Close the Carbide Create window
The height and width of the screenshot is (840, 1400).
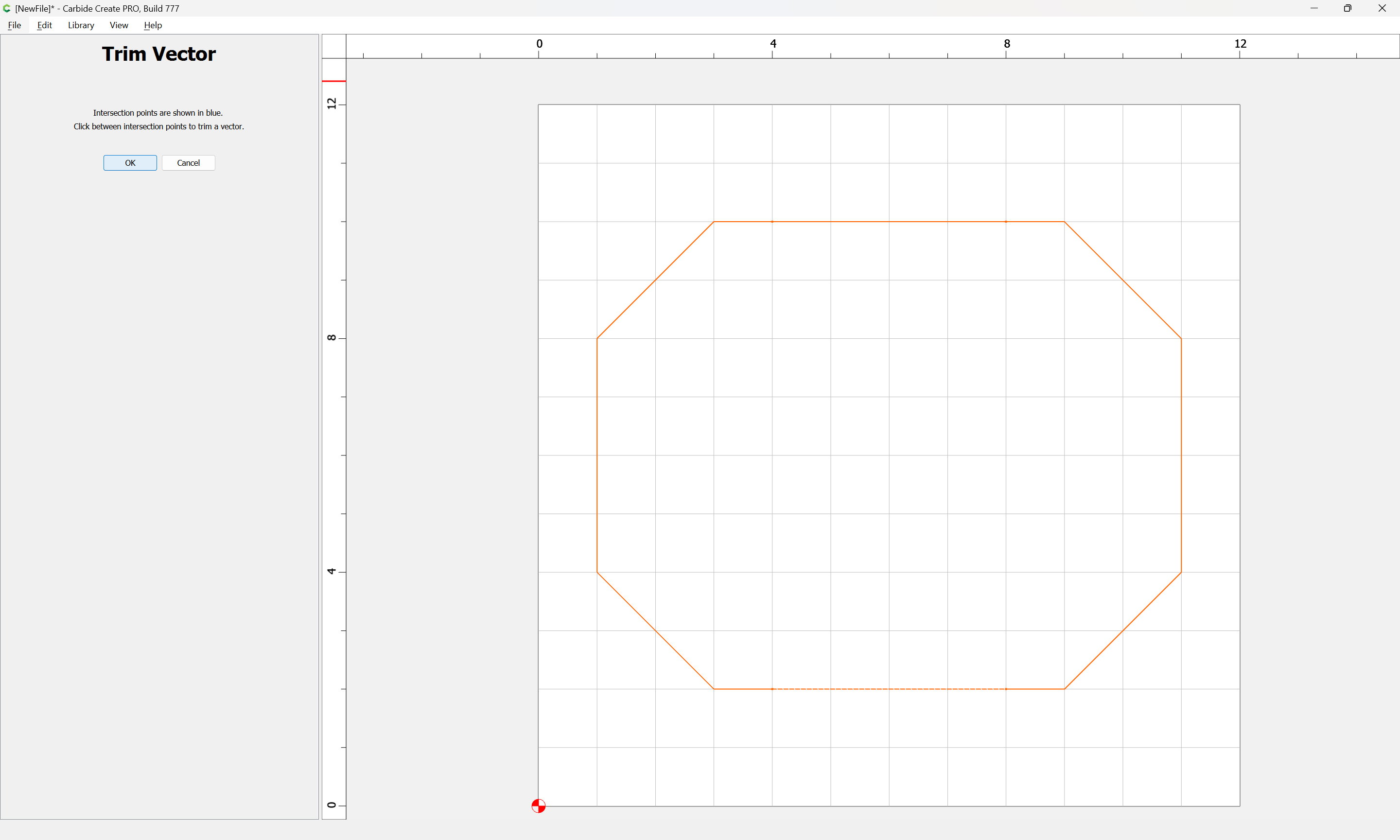tap(1382, 8)
